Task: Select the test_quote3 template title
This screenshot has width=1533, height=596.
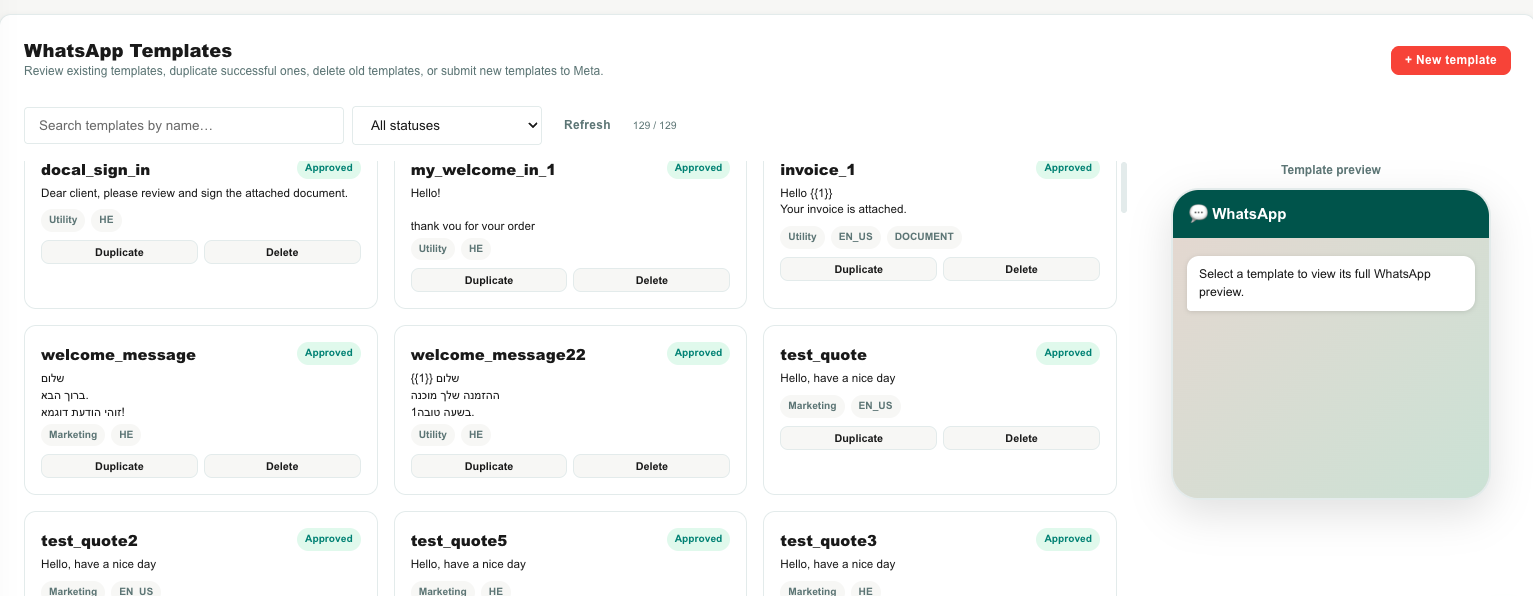Action: 828,541
